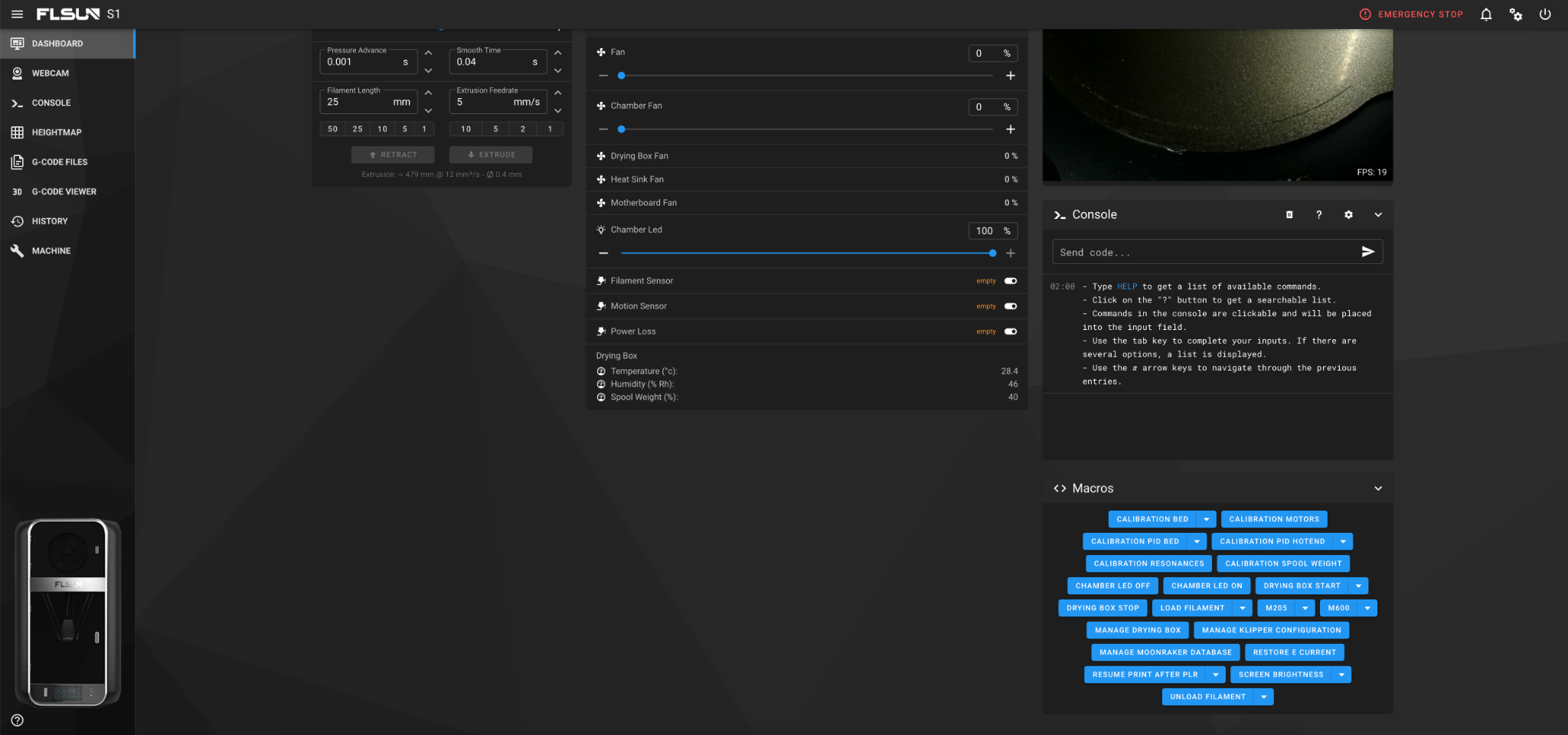Increment Extrusion Feedrate value
Screen dimensions: 1568x735
pos(558,93)
